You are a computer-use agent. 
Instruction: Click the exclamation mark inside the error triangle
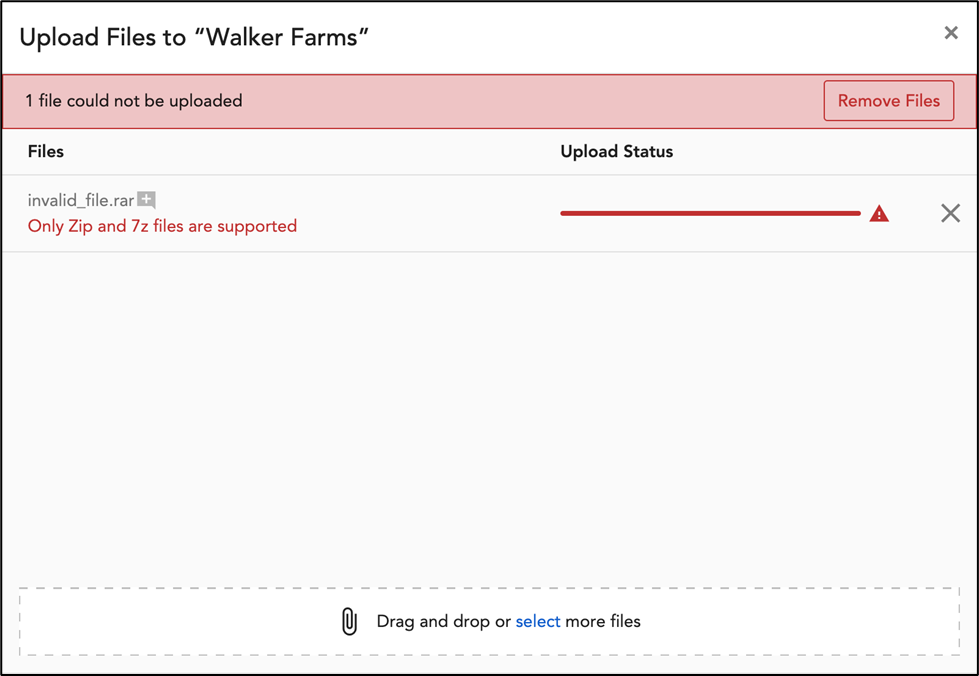tap(878, 214)
